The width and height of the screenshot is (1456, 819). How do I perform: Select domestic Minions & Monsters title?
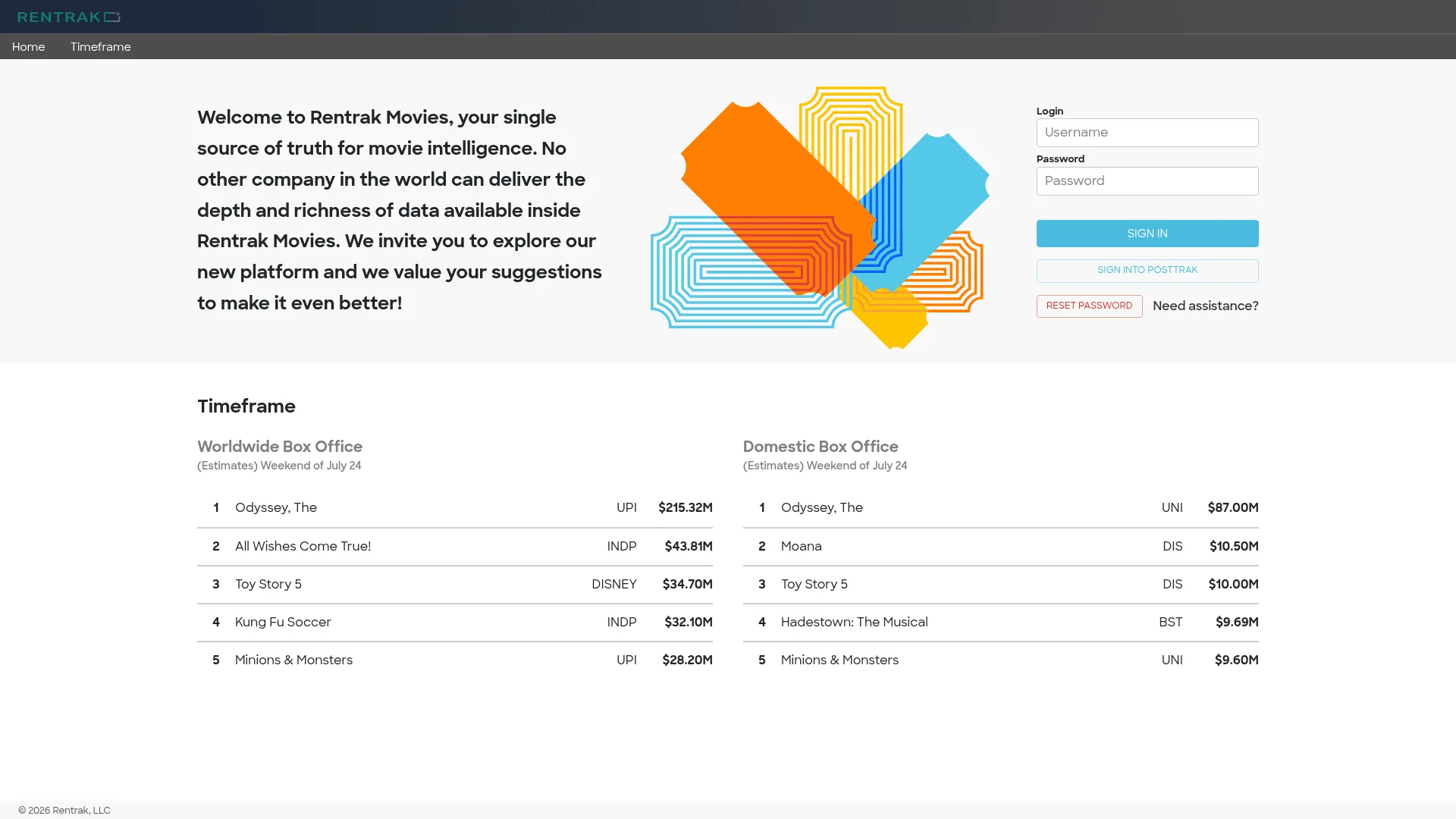(839, 661)
